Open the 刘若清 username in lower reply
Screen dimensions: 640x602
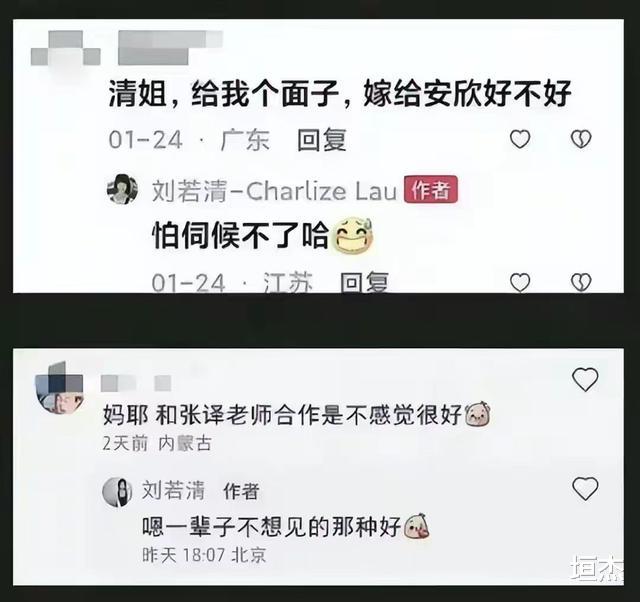[173, 490]
